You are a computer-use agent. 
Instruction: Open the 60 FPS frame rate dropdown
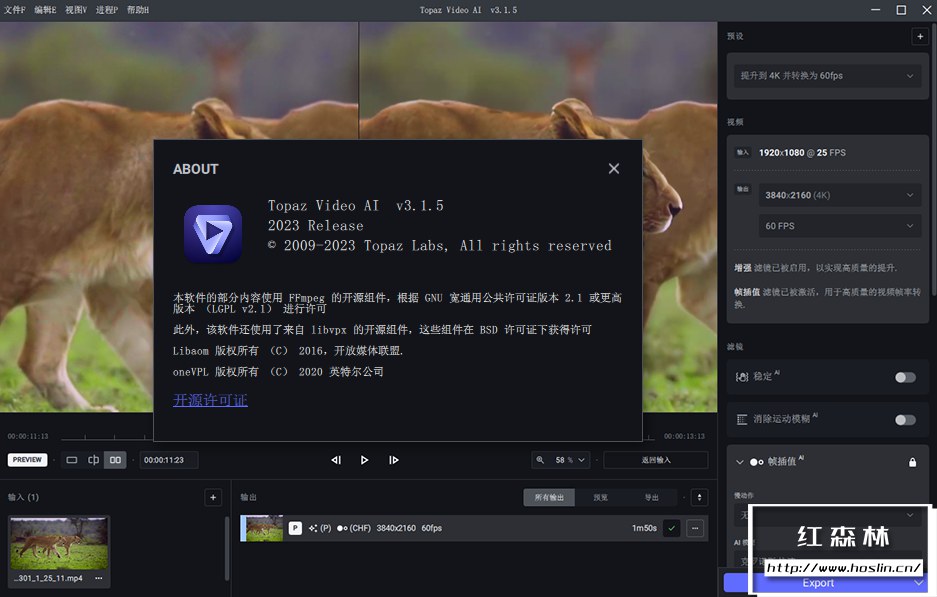(840, 226)
